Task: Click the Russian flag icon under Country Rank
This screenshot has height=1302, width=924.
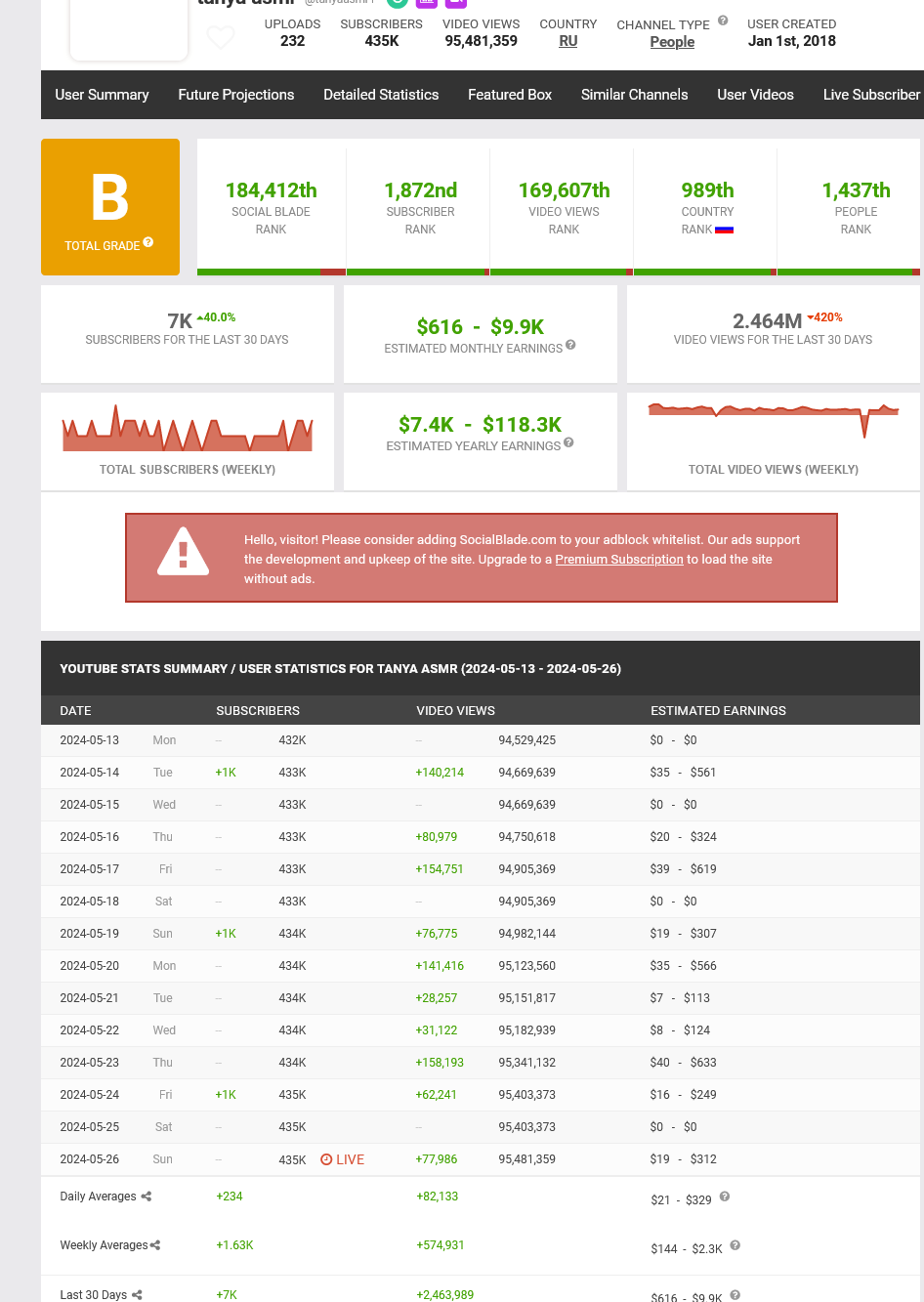Action: tap(724, 230)
